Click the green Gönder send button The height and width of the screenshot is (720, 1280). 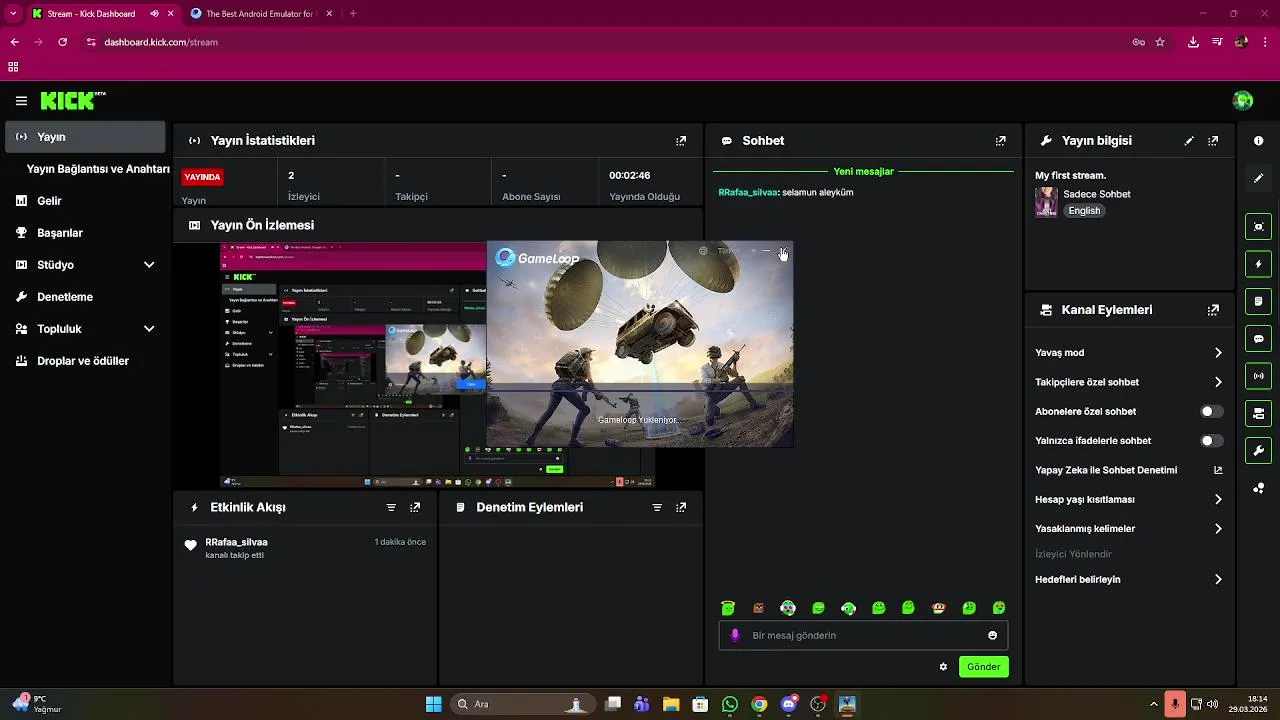tap(984, 667)
